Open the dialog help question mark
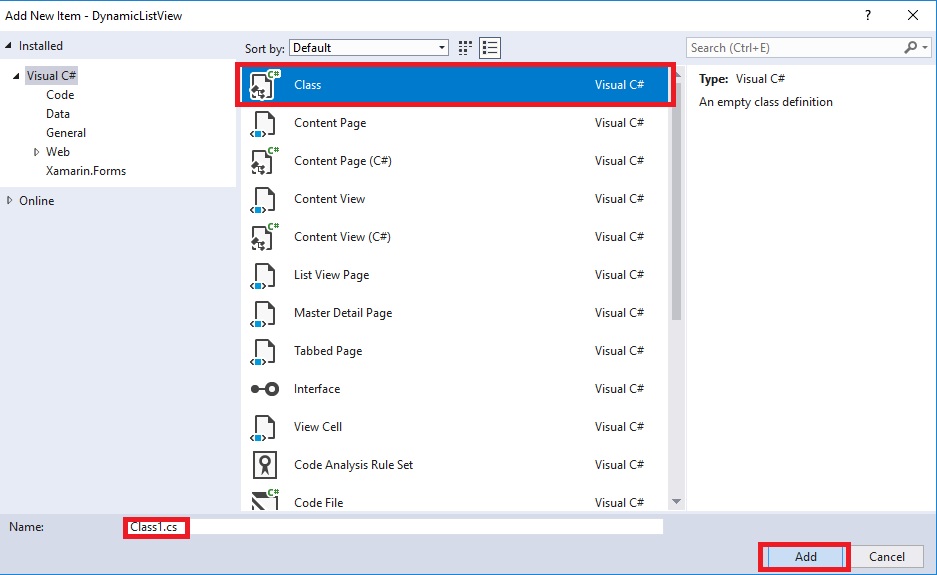Screen dimensions: 937x575 868,16
